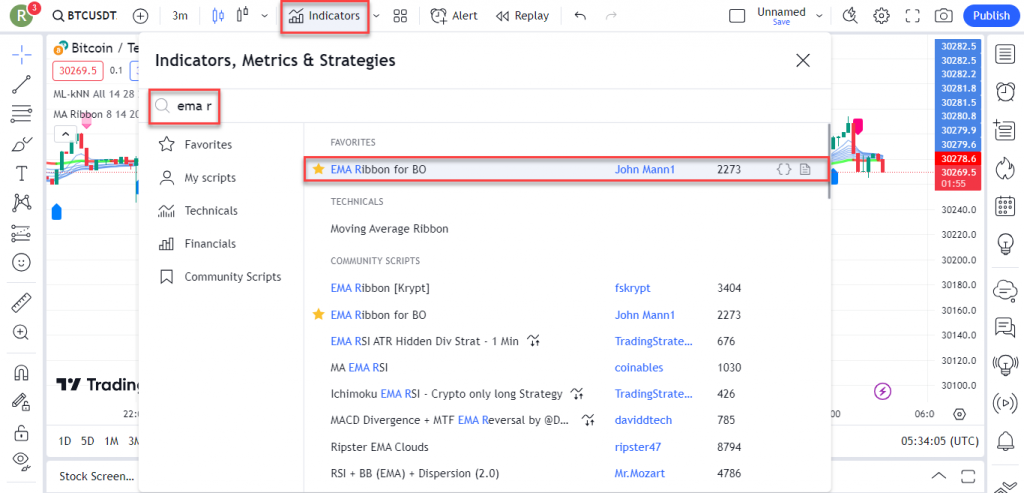Open chart settings gear icon
This screenshot has height=493, width=1024.
click(882, 16)
